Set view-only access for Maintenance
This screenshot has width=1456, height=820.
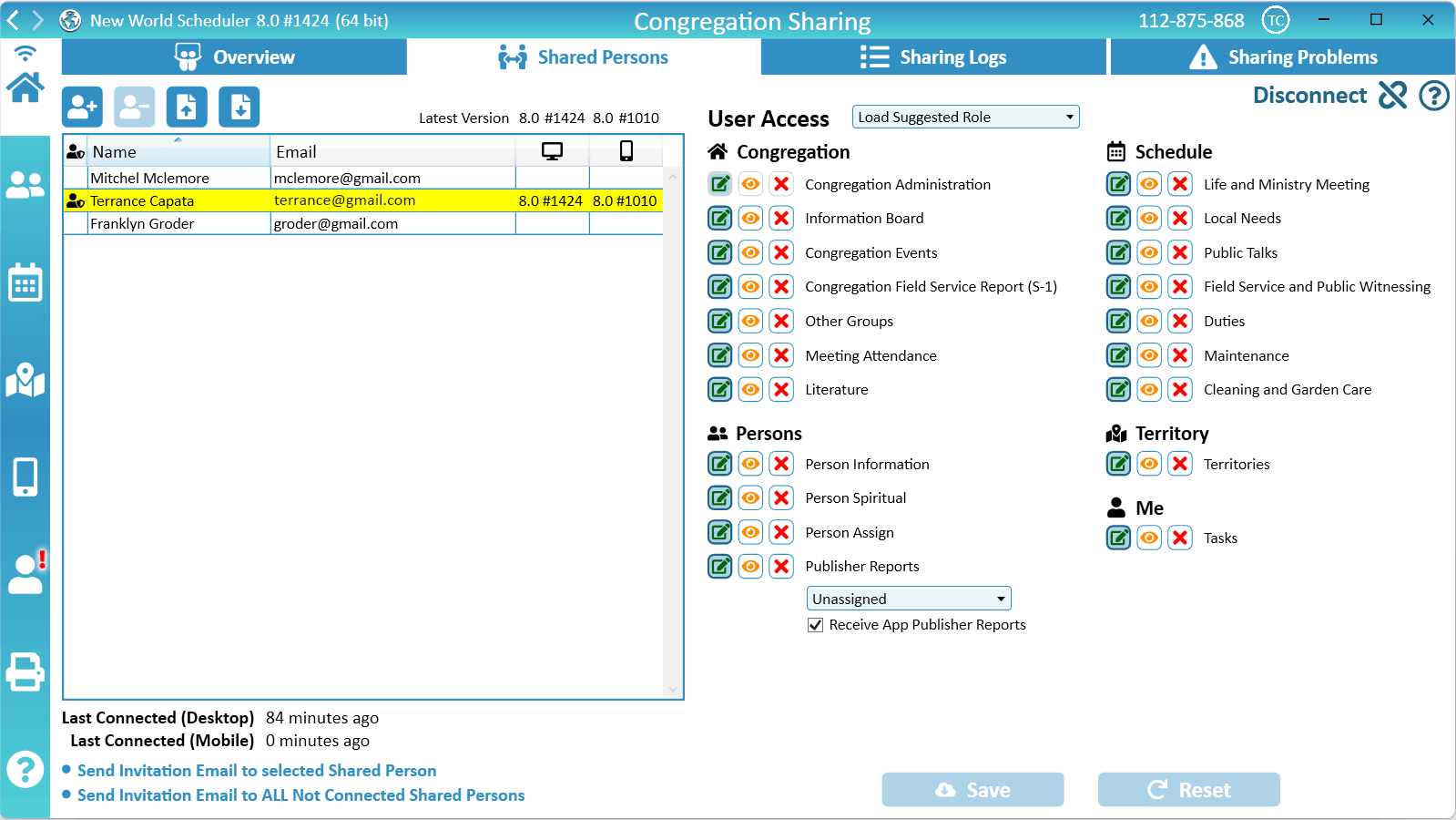[x=1150, y=355]
